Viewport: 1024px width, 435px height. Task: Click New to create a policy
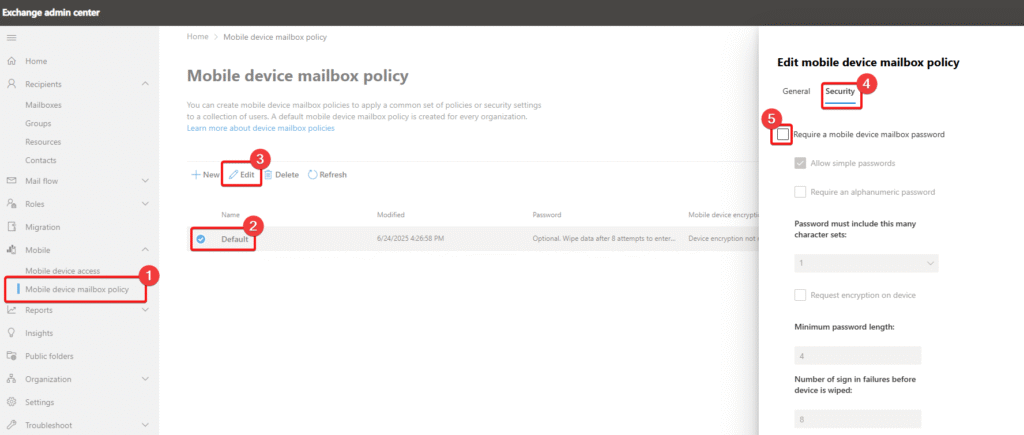tap(205, 175)
